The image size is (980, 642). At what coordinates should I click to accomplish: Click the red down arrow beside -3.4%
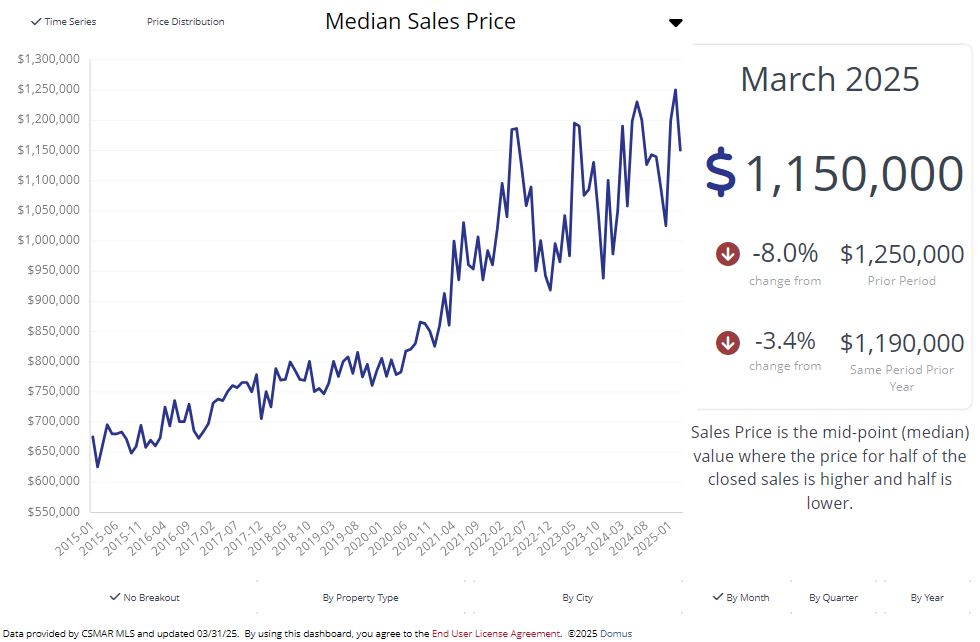pyautogui.click(x=728, y=343)
